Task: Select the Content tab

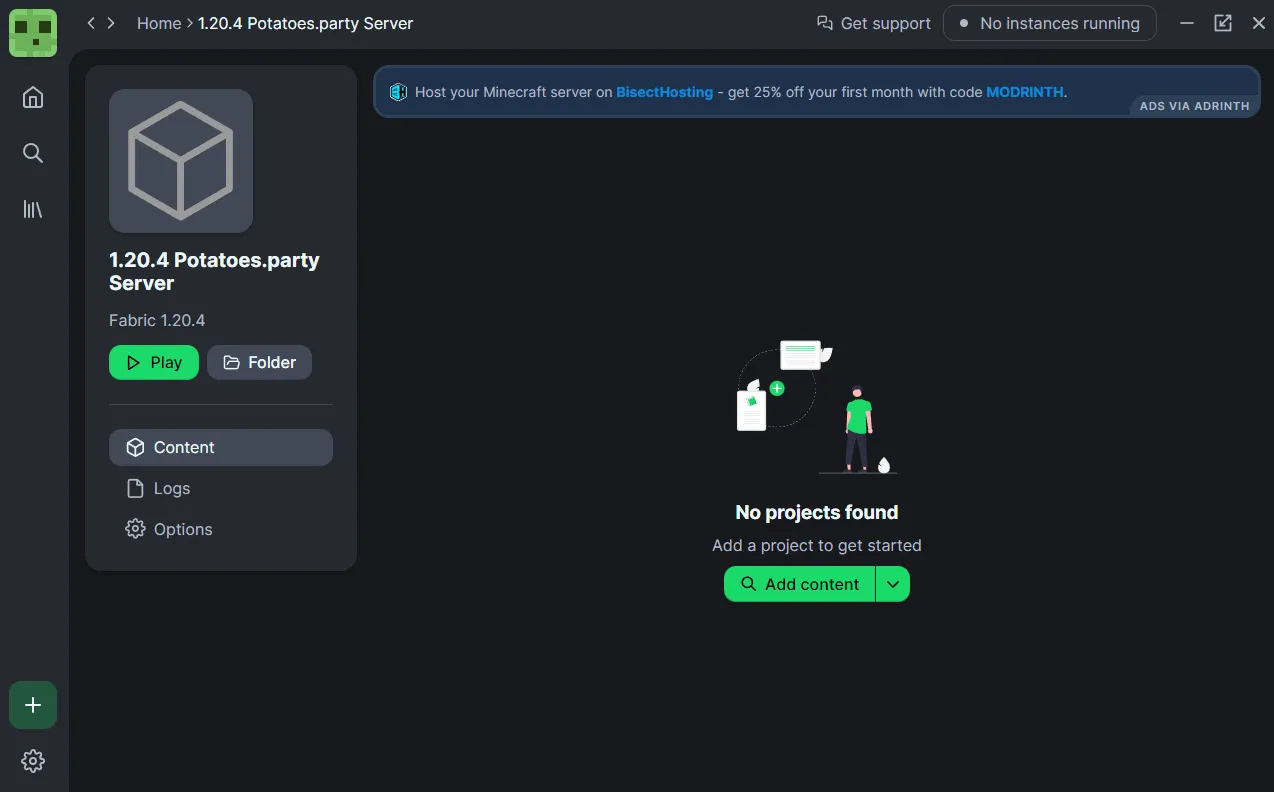Action: 220,447
